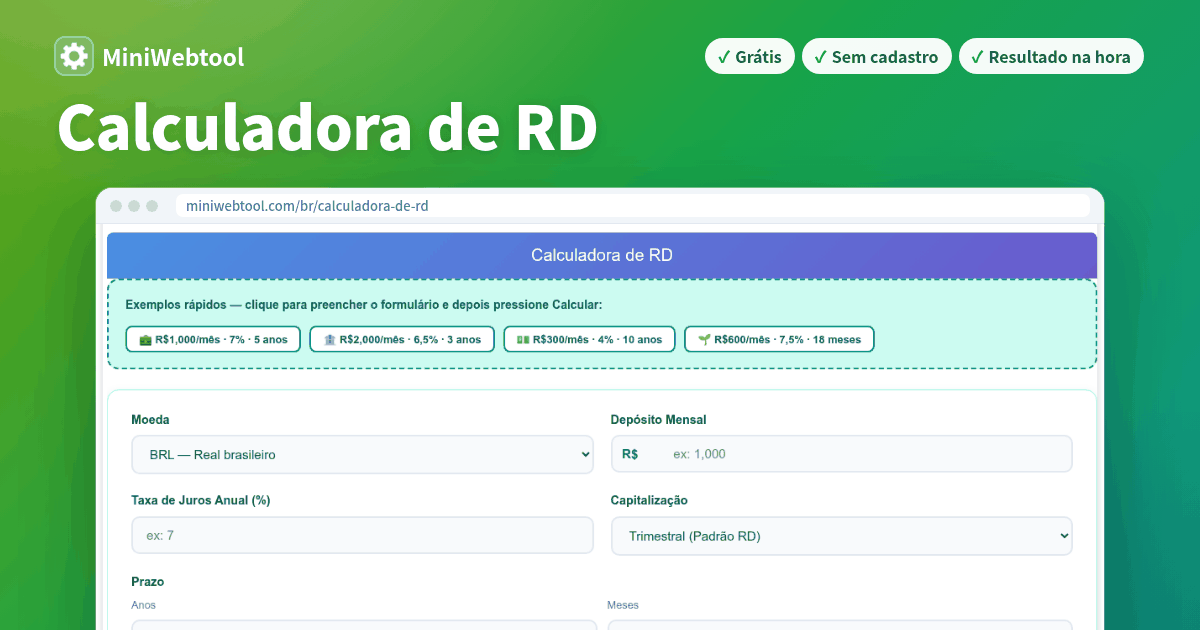Select example R$300/mês · 4% · 10 anos
Viewport: 1200px width, 630px height.
click(589, 339)
